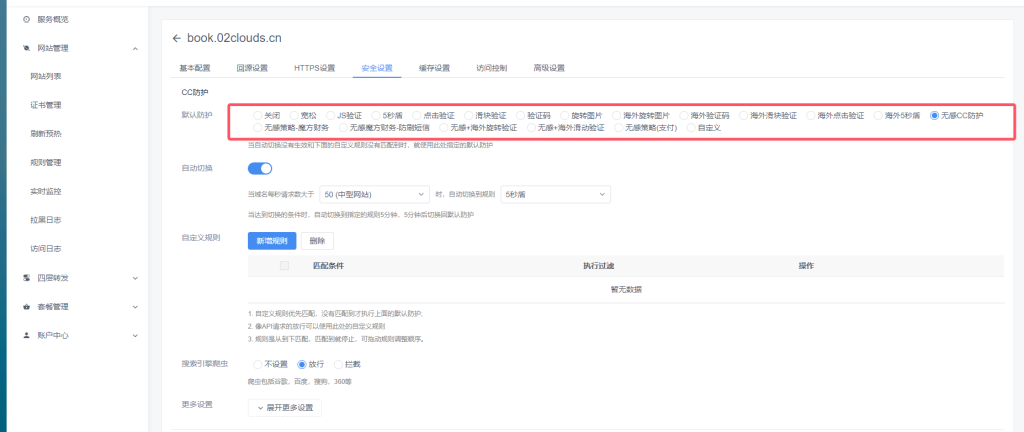
Task: Click the 删除 button
Action: point(317,241)
